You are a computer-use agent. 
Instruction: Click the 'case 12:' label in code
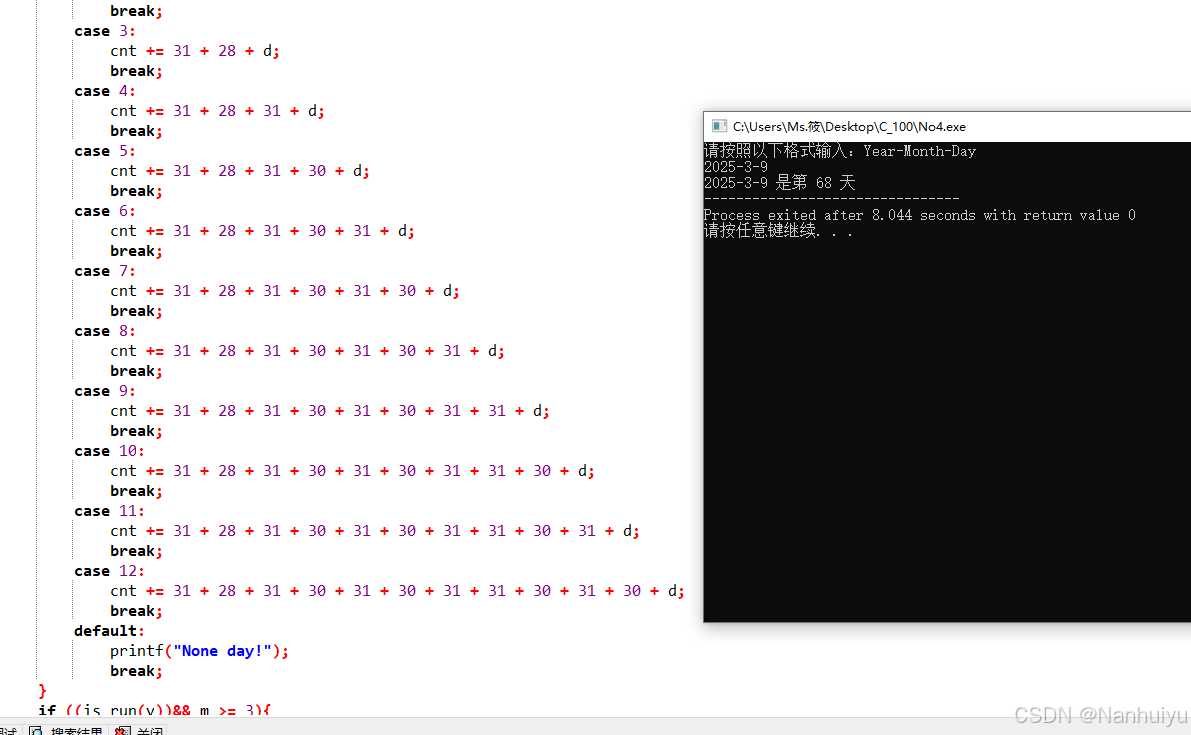pos(109,571)
